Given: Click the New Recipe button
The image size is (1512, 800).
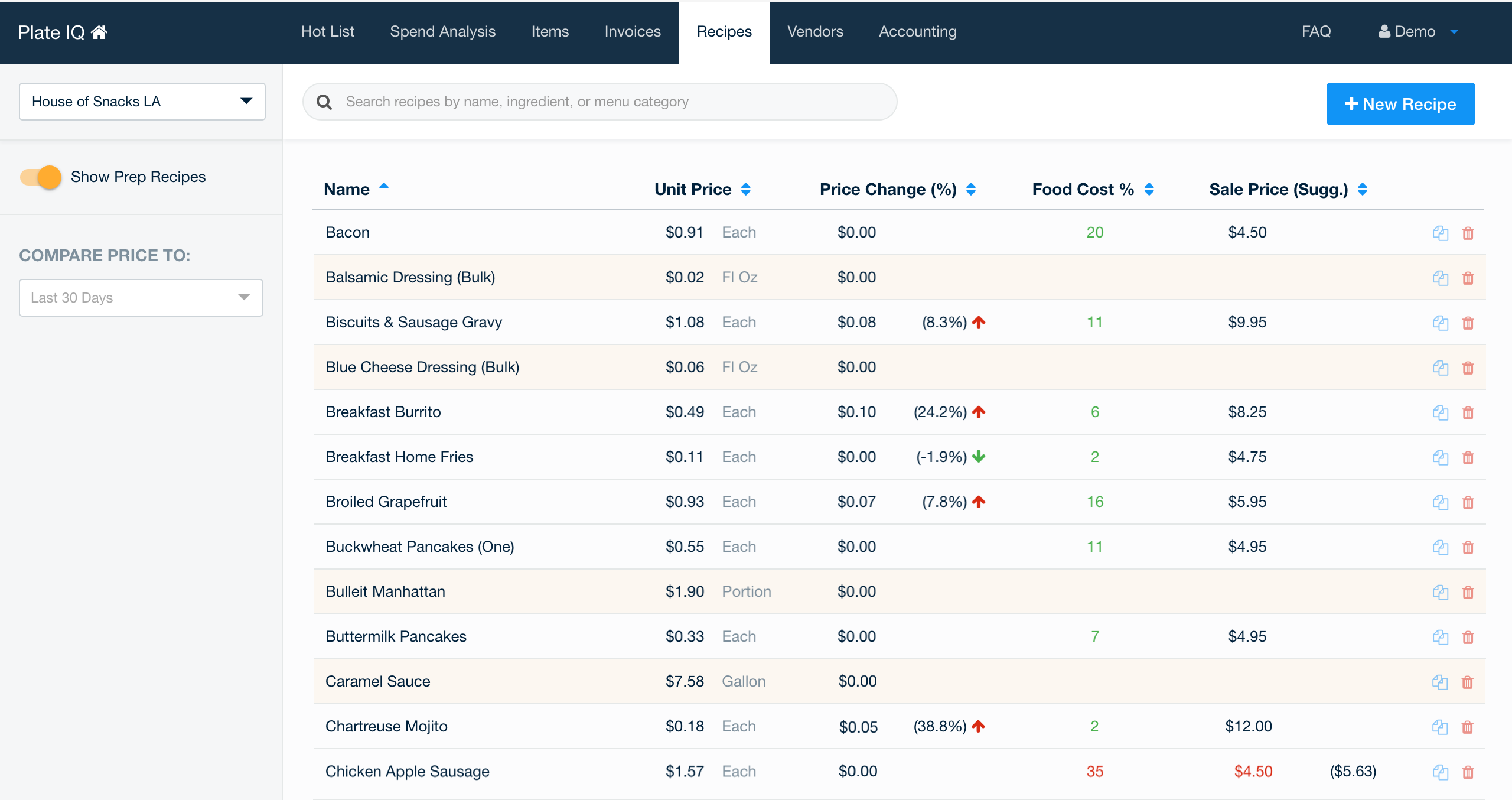Looking at the screenshot, I should [x=1400, y=104].
